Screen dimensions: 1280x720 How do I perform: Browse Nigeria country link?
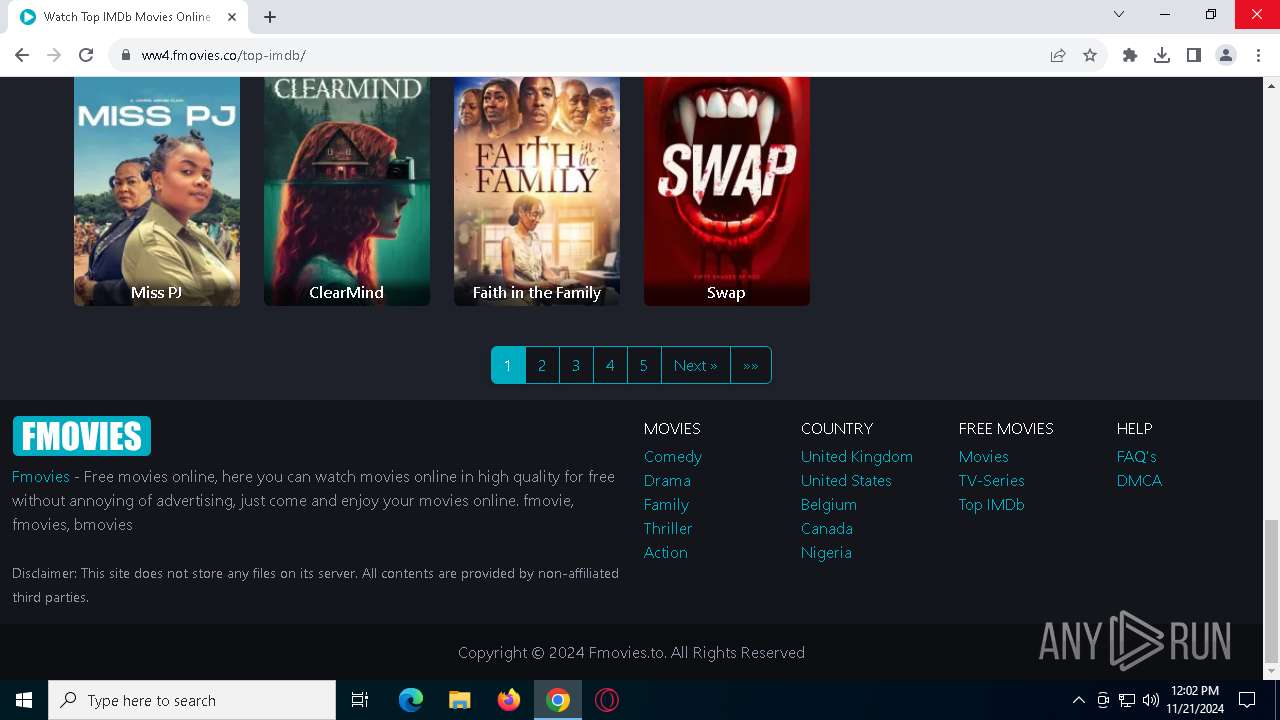(826, 552)
